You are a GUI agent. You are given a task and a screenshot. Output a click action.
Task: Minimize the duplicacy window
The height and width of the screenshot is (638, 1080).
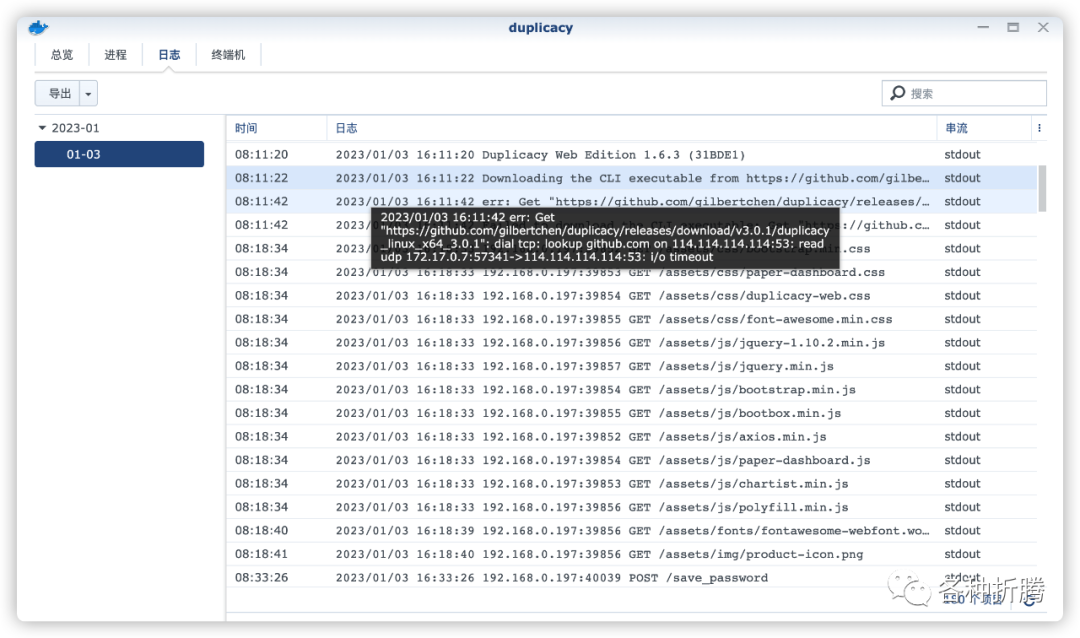click(x=983, y=28)
